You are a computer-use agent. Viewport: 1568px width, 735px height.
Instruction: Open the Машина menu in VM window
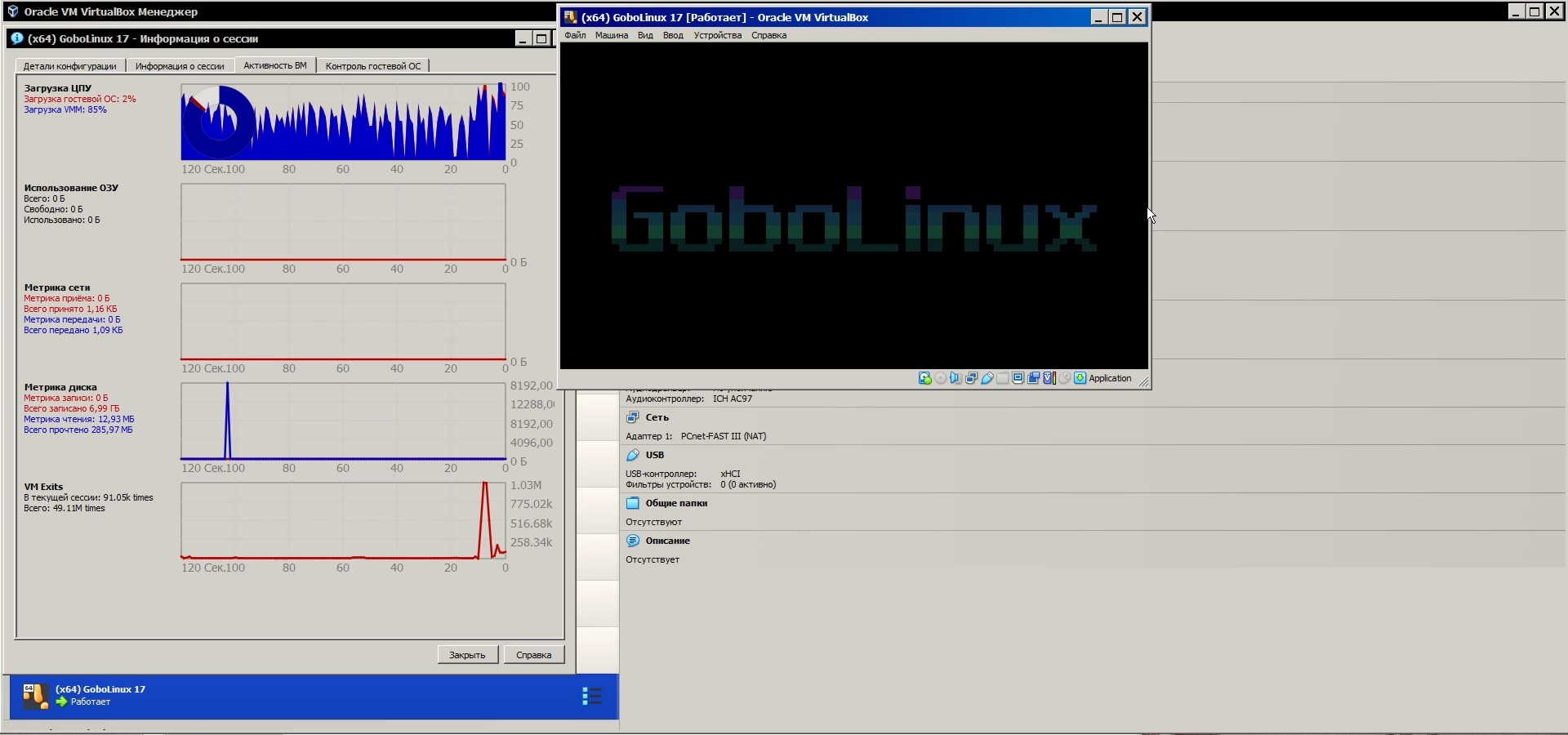(612, 35)
